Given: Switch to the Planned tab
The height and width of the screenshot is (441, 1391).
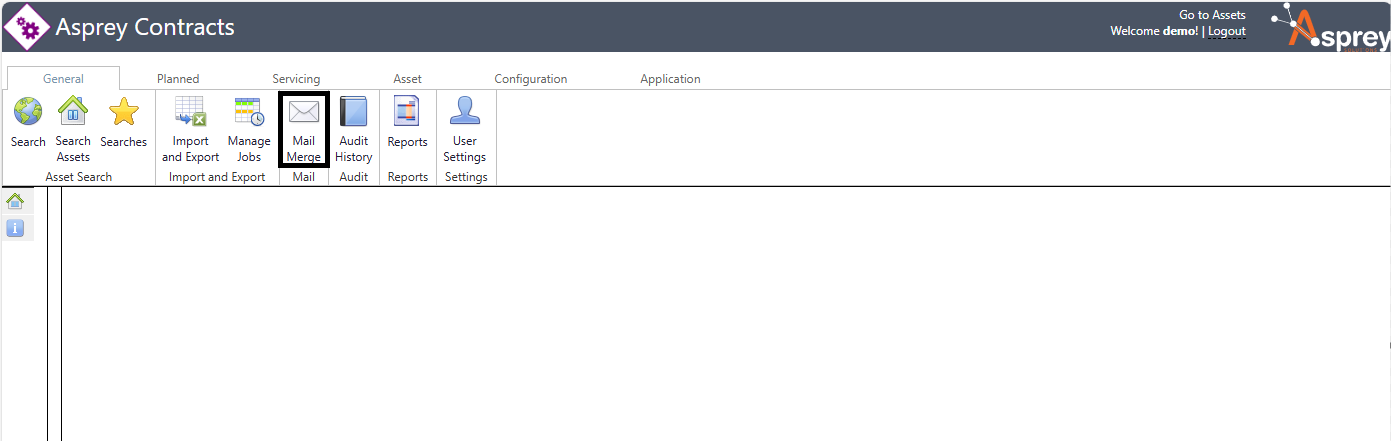Looking at the screenshot, I should pyautogui.click(x=178, y=79).
